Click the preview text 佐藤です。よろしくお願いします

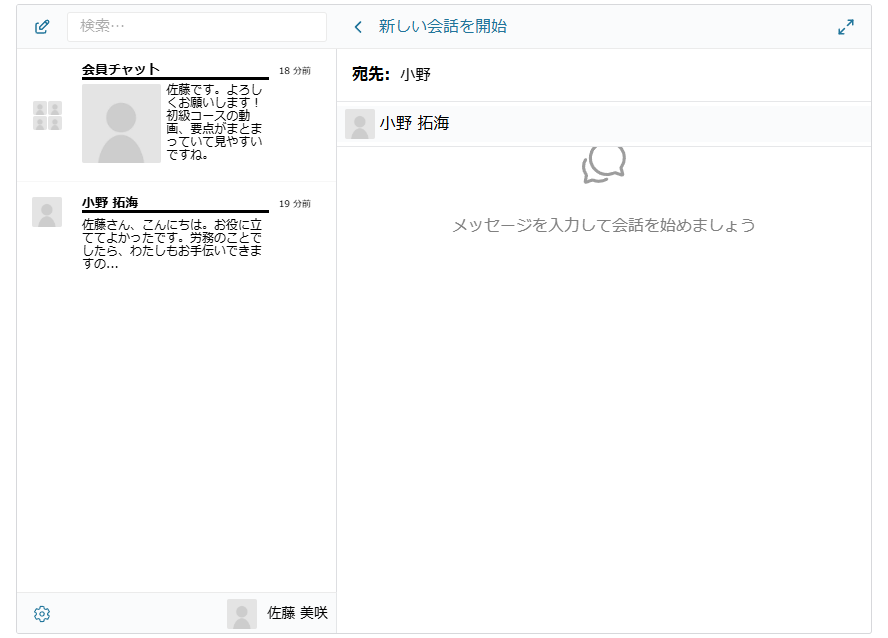point(214,122)
